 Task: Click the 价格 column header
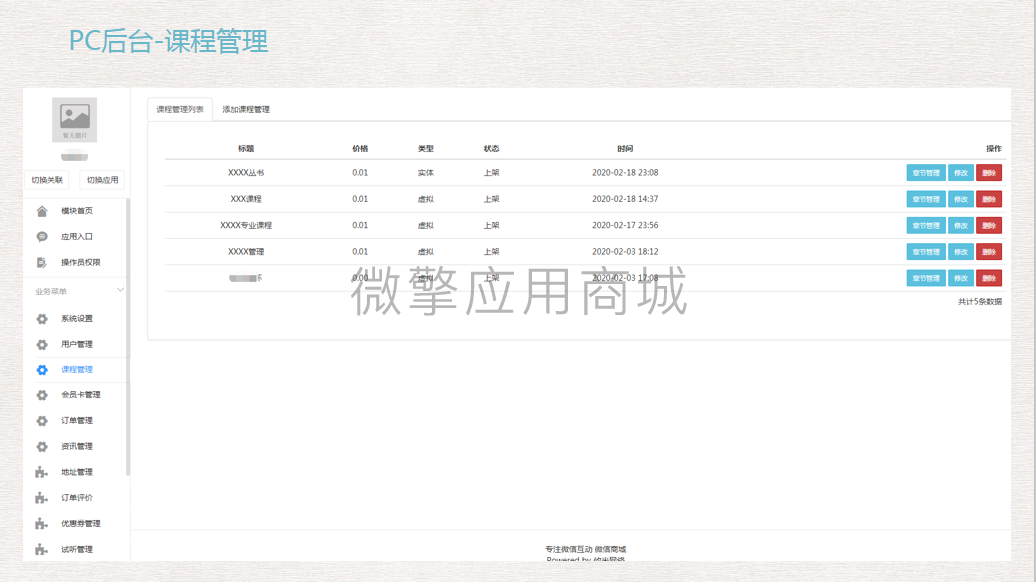(360, 149)
